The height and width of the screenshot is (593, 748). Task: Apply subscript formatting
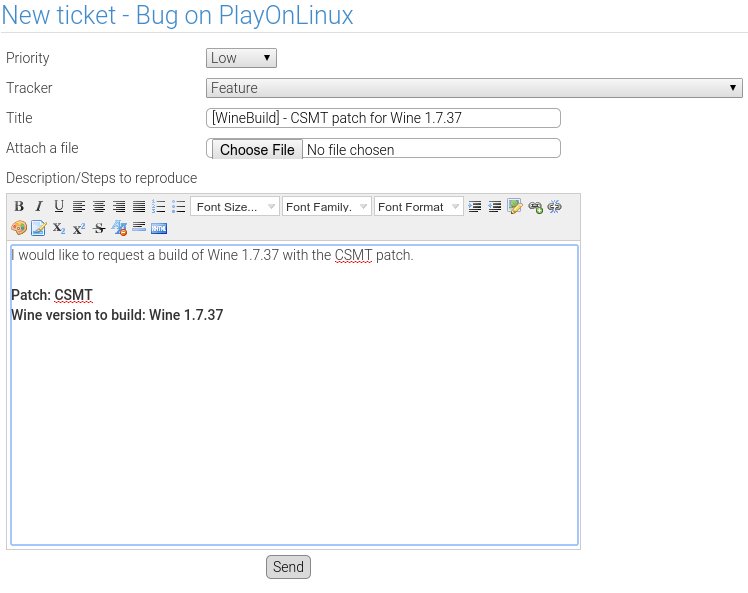click(59, 228)
